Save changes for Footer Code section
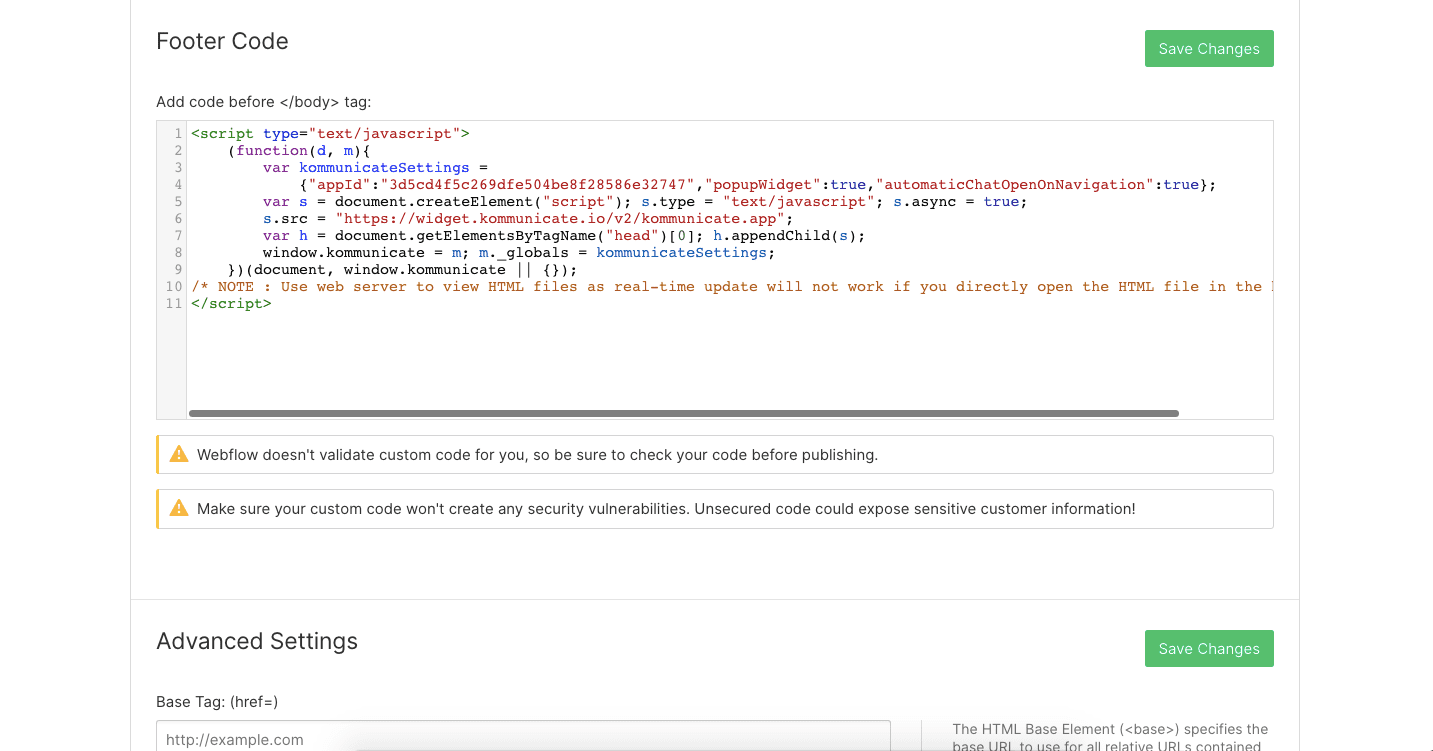Screen dimensions: 1433x751 click(x=1209, y=49)
